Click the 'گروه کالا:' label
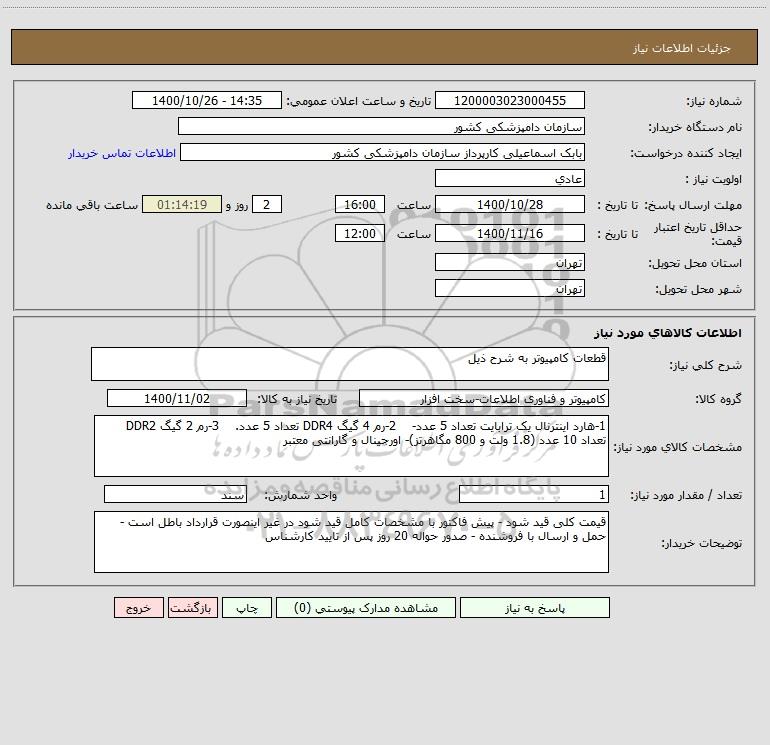 (x=718, y=399)
